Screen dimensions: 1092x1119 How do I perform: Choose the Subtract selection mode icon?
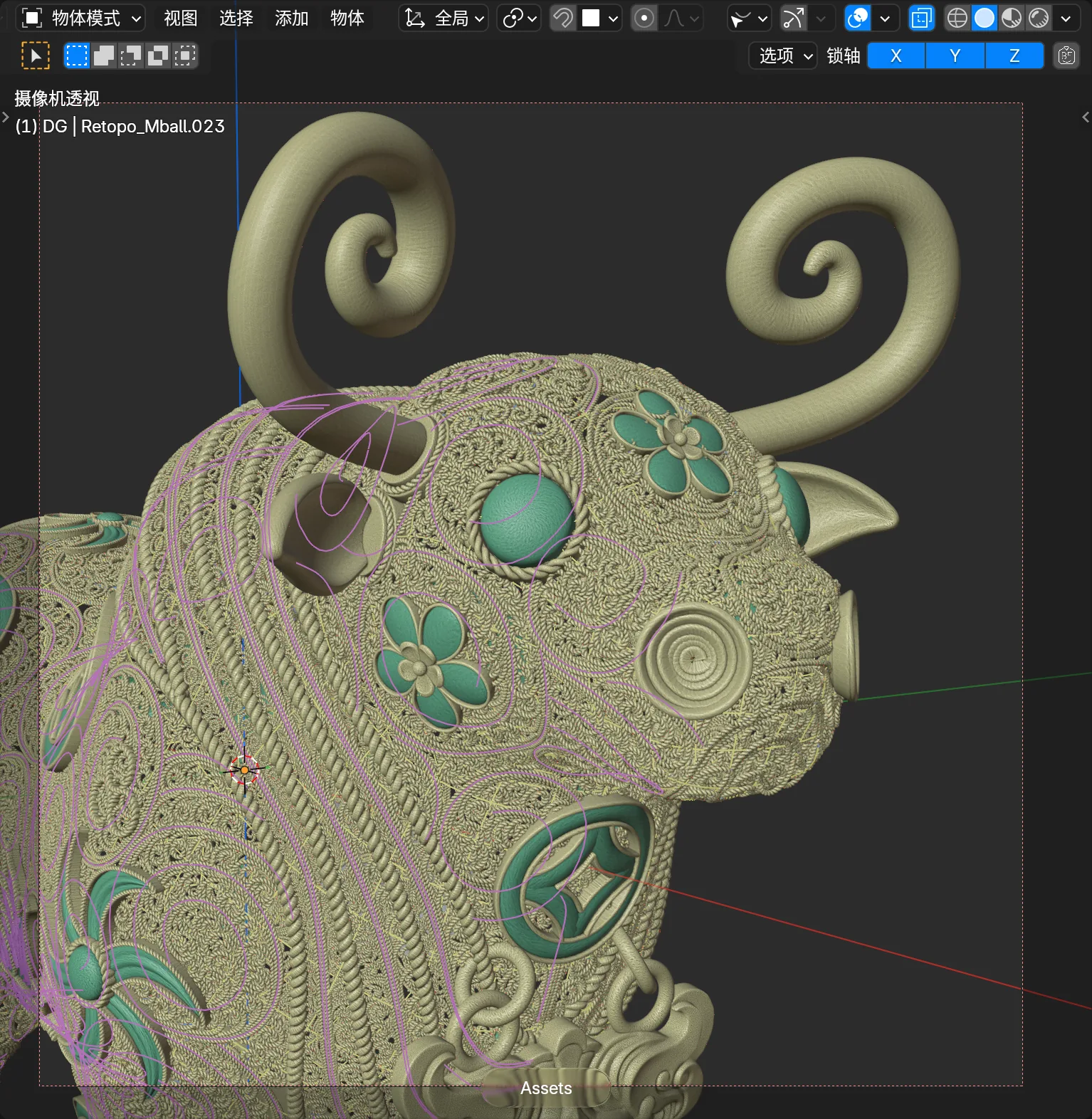(x=130, y=56)
